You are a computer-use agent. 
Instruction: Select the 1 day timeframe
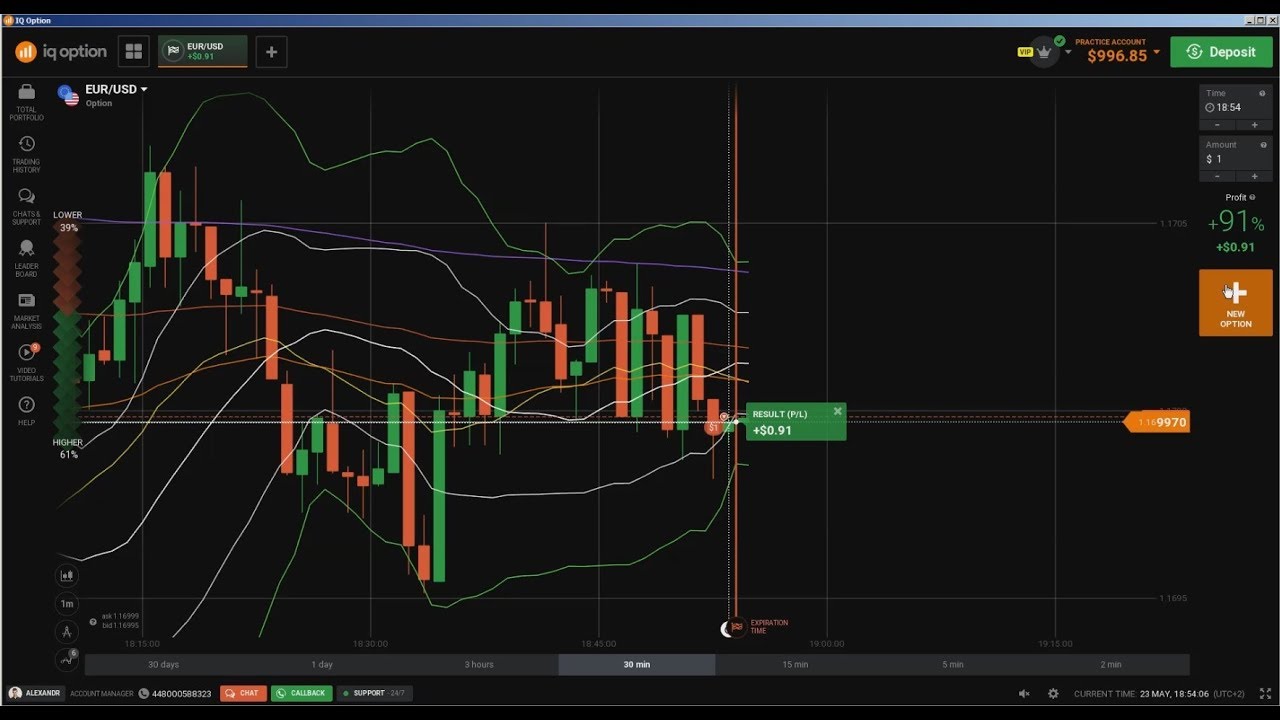pos(322,664)
